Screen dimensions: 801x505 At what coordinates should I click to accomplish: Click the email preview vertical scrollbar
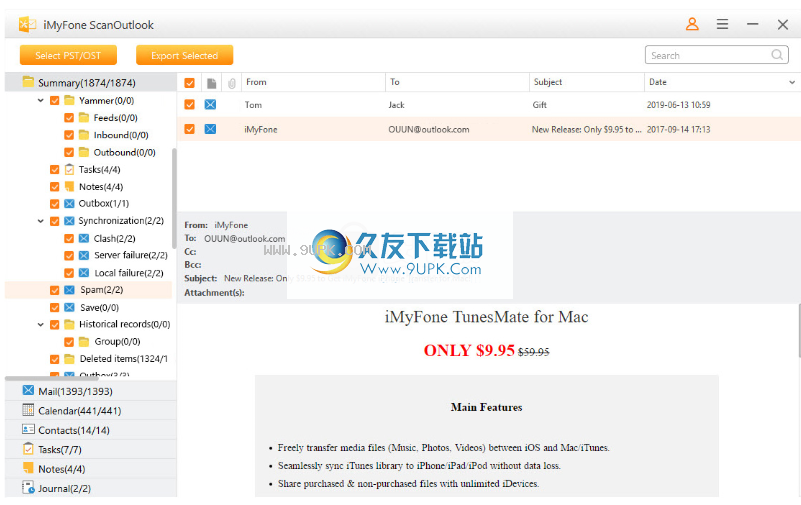point(799,331)
